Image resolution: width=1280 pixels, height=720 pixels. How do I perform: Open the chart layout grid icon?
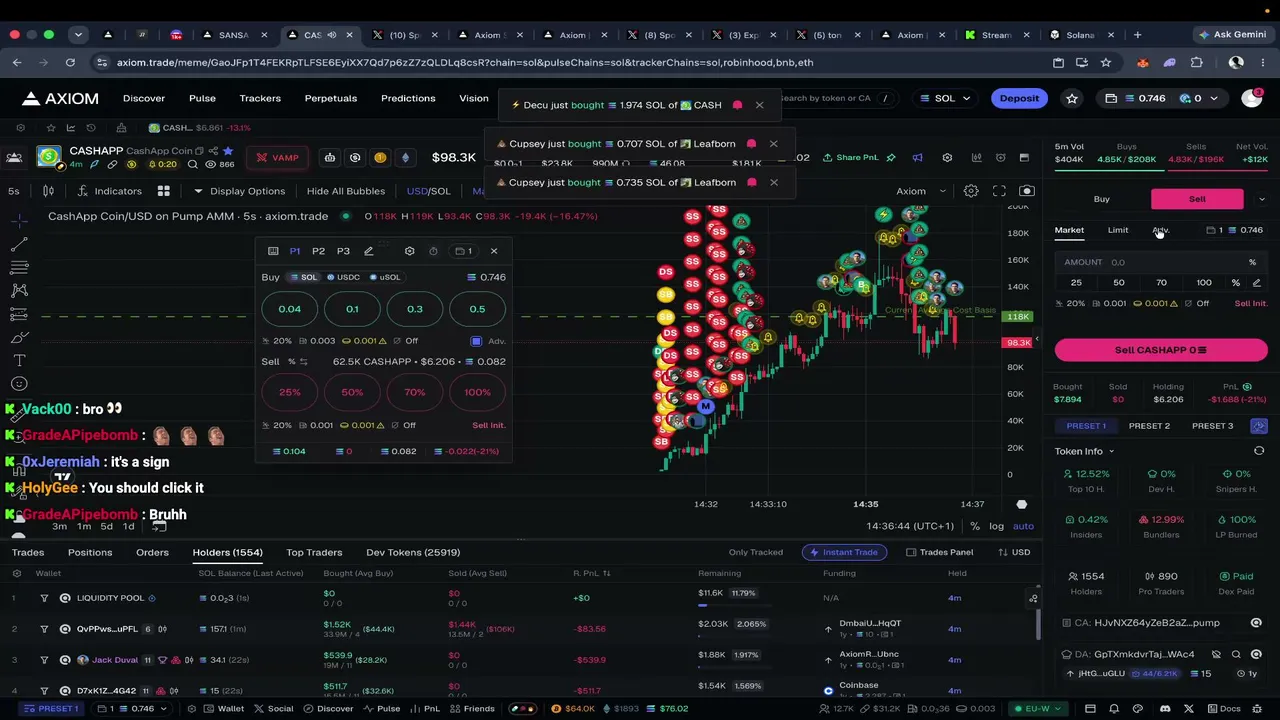coord(164,191)
